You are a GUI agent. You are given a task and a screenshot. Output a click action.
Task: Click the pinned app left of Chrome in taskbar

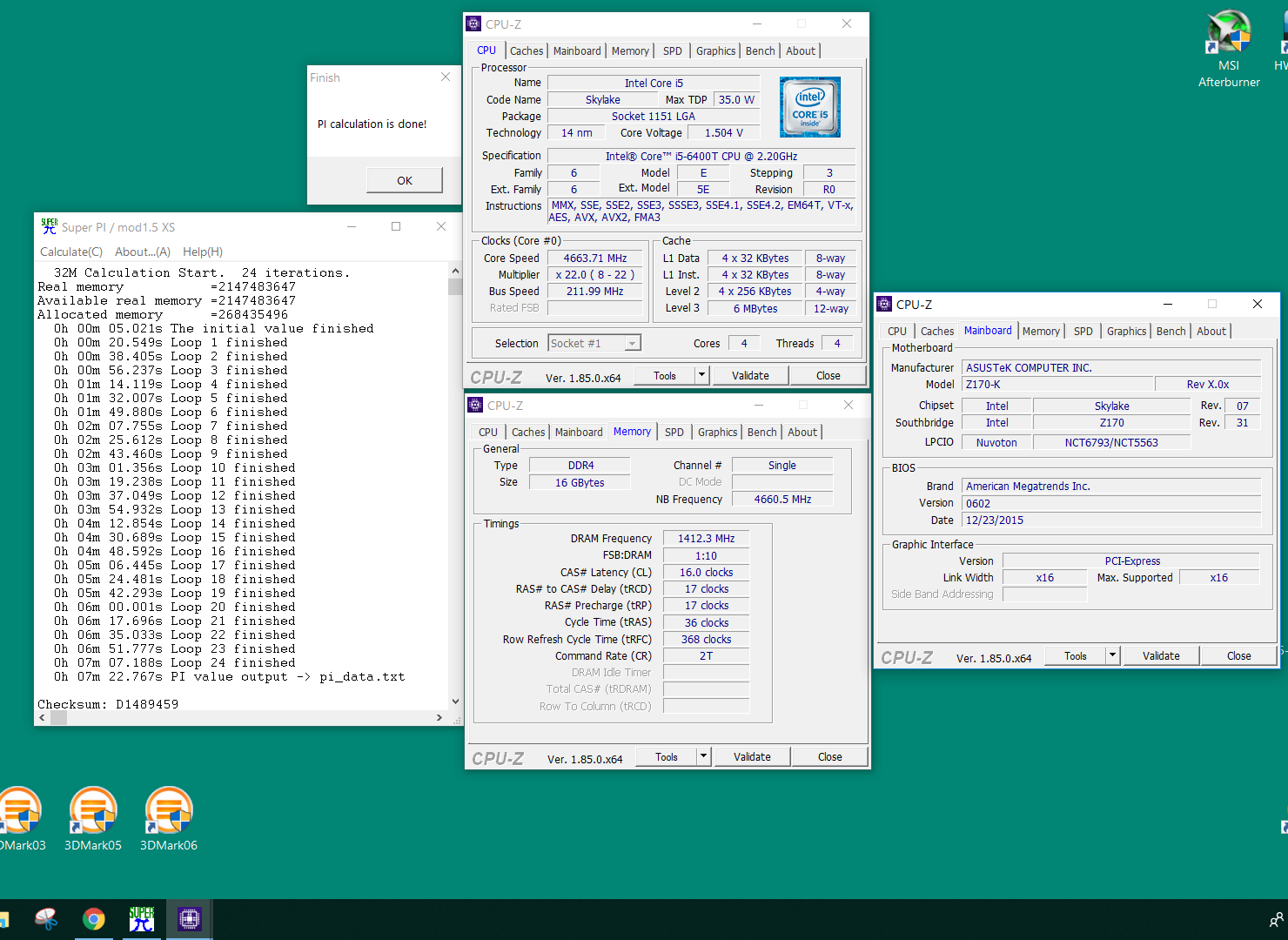(46, 919)
